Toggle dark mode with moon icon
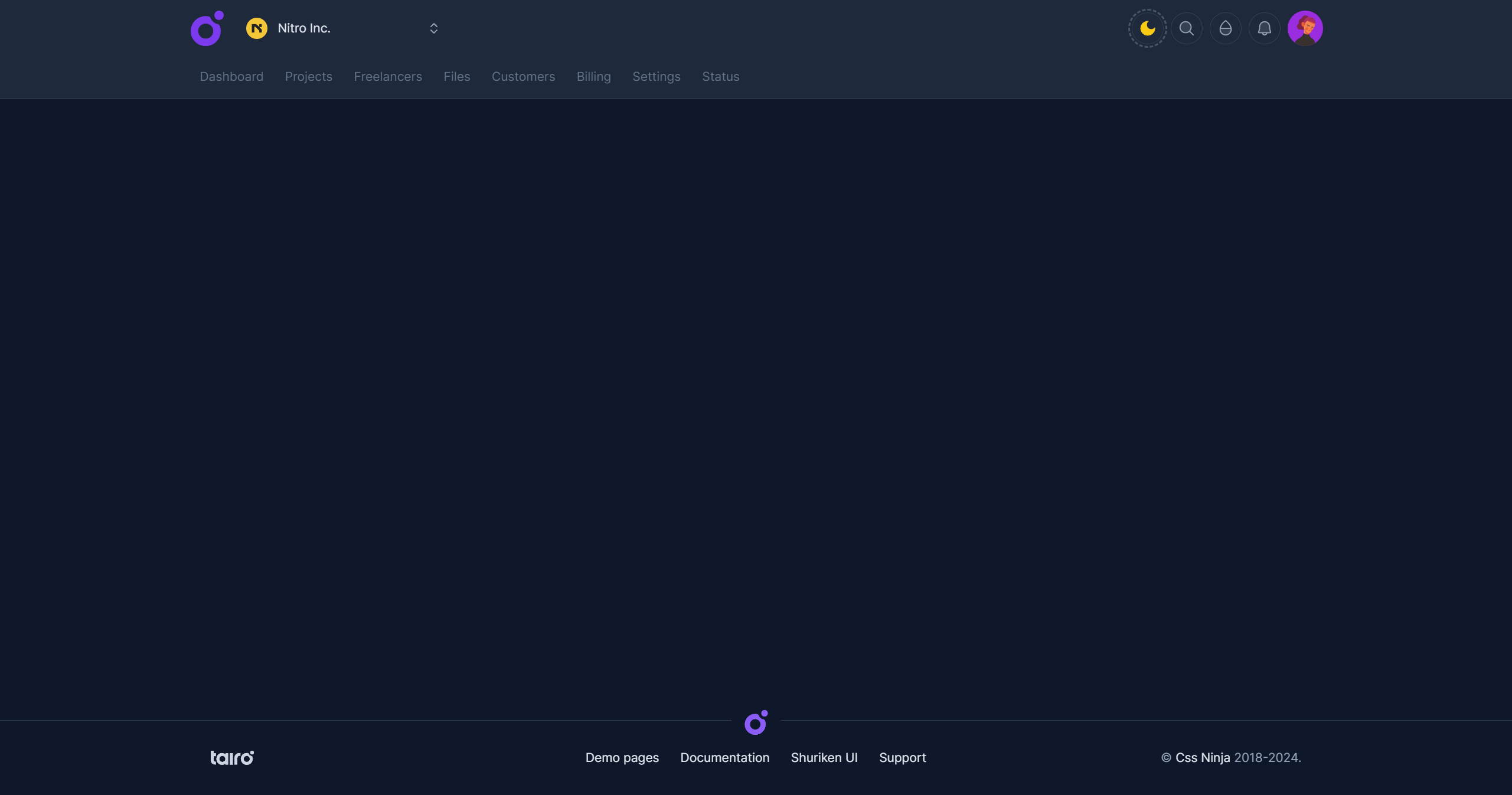 pyautogui.click(x=1147, y=28)
